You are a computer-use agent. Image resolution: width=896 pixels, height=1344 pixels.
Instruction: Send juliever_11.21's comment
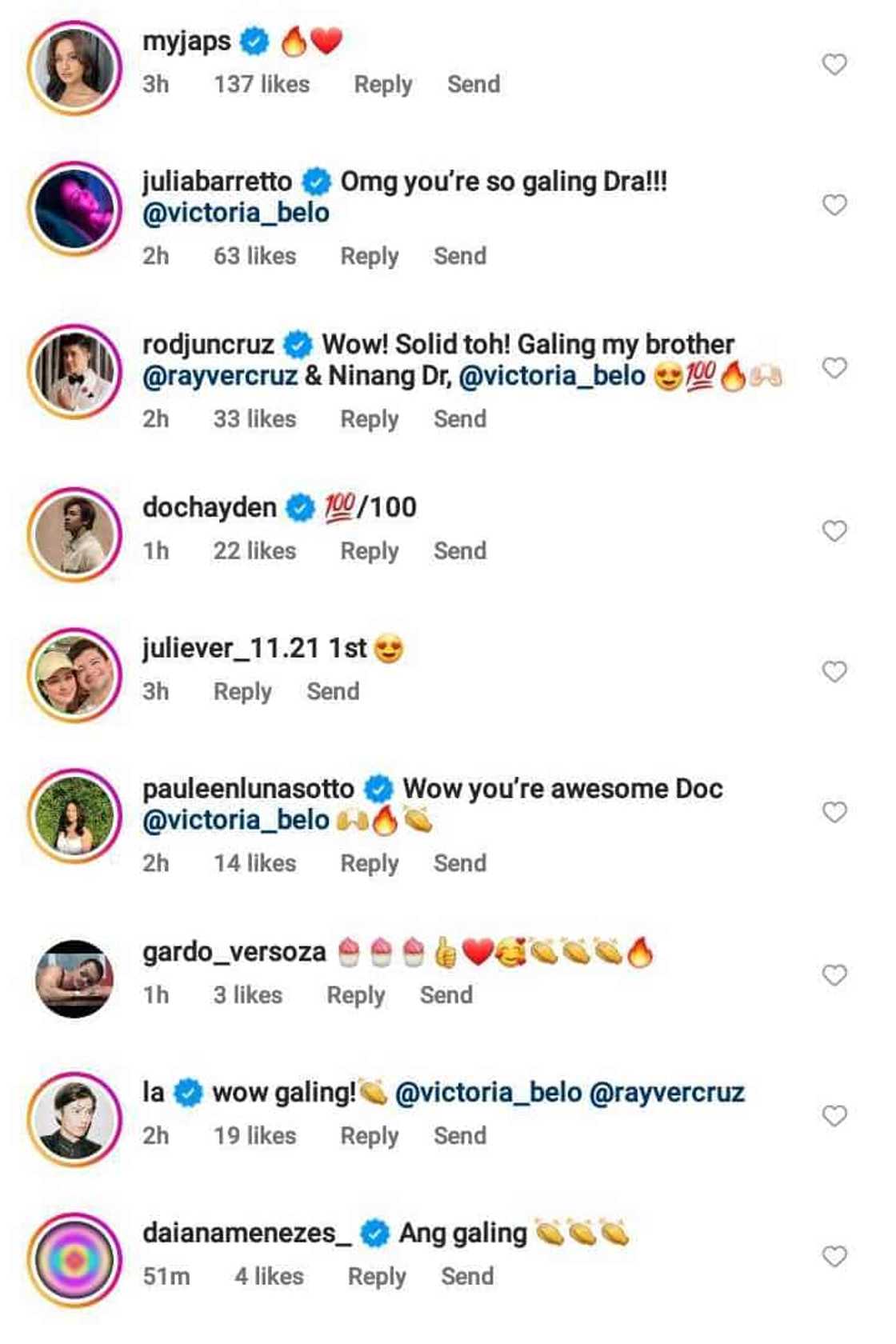point(333,692)
